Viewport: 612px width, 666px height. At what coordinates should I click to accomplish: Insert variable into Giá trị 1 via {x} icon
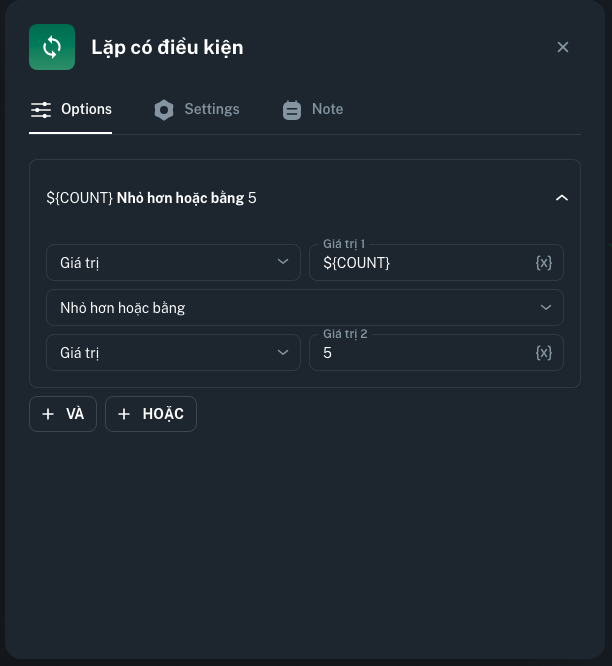pyautogui.click(x=544, y=262)
